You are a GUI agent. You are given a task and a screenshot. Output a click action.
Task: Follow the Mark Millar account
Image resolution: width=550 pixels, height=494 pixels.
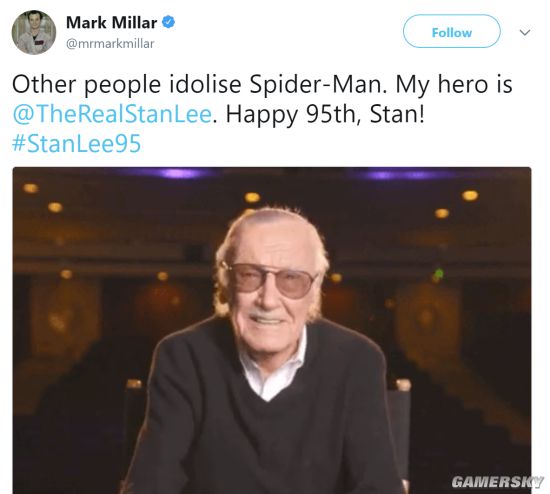[x=452, y=31]
